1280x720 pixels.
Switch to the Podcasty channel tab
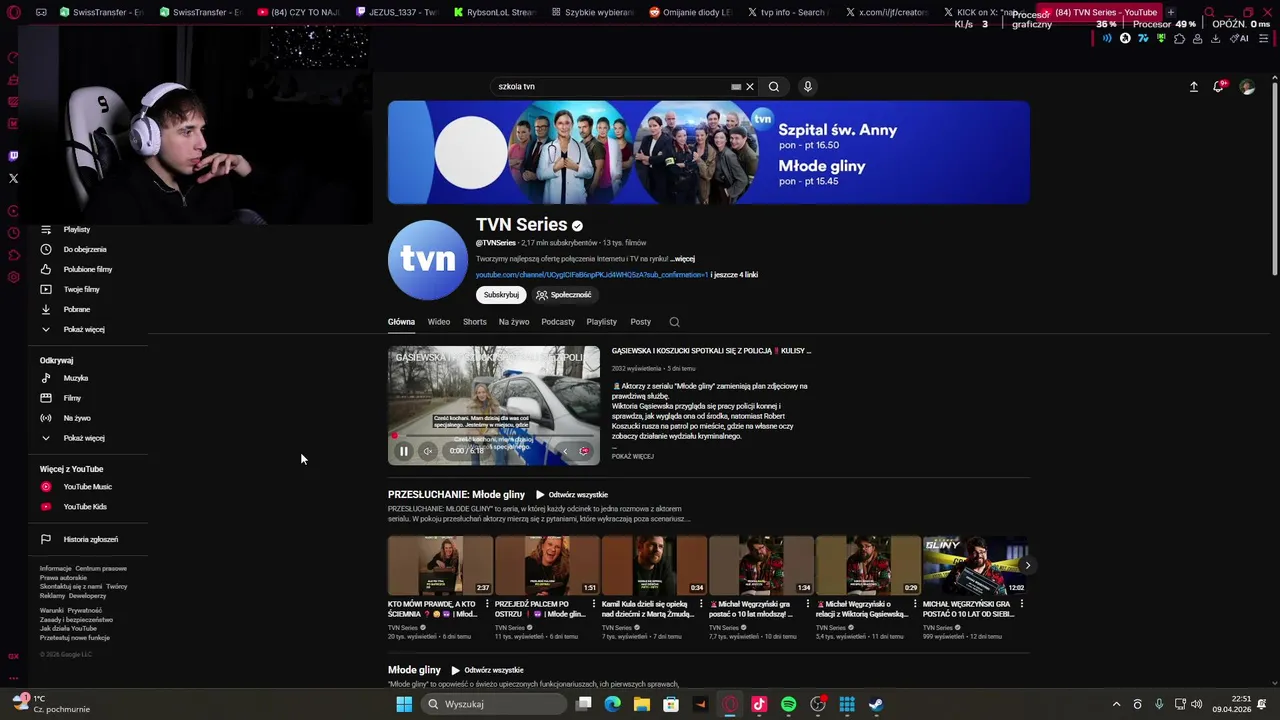pos(558,322)
